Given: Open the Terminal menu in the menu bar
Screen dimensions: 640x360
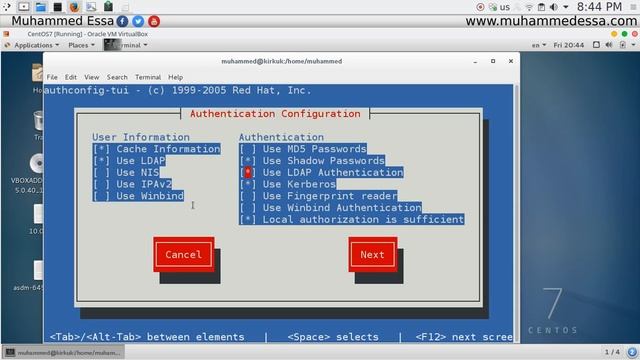Looking at the screenshot, I should point(148,77).
